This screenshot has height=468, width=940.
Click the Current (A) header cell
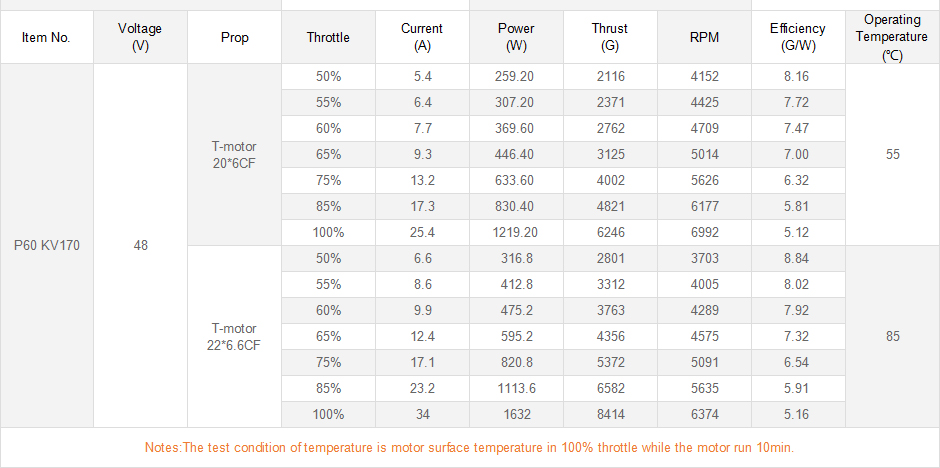[x=422, y=38]
